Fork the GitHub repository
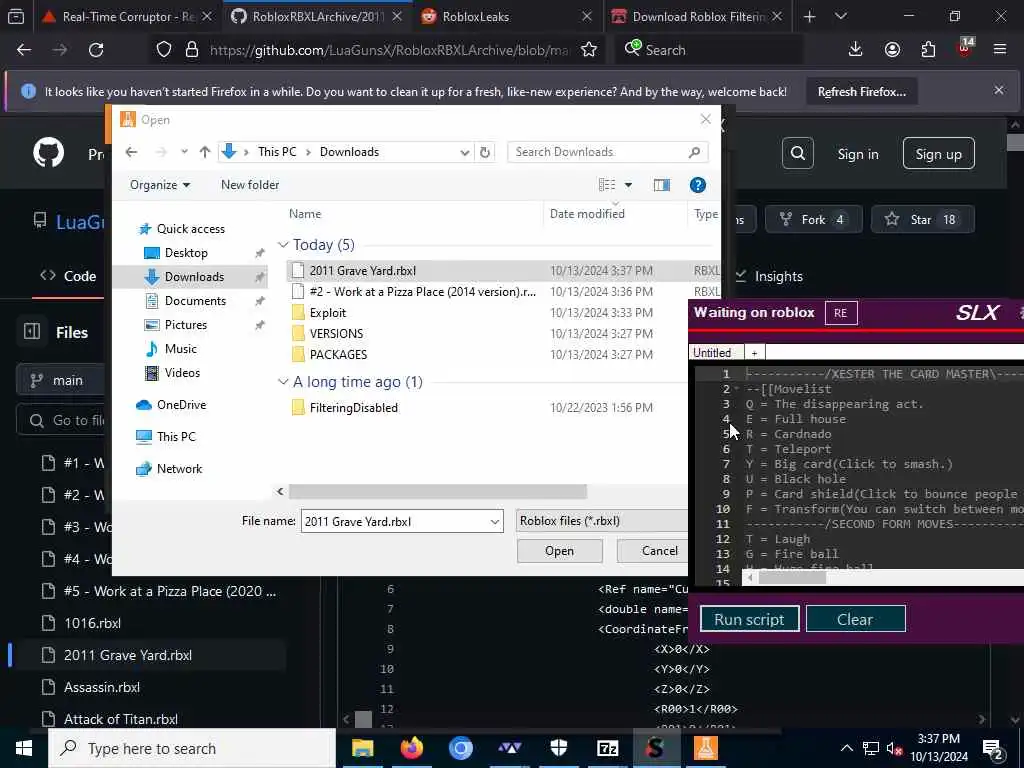Viewport: 1024px width, 768px height. pyautogui.click(x=814, y=219)
